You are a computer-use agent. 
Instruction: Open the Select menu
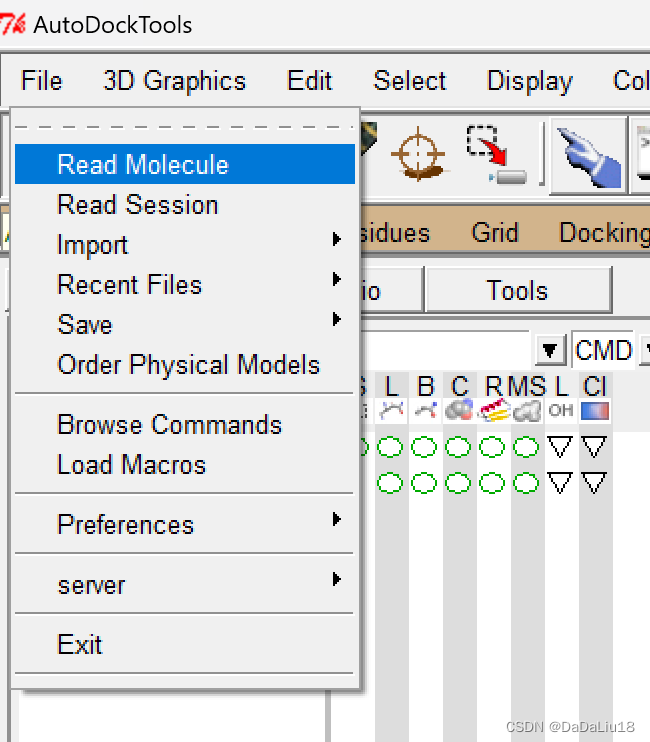point(410,80)
